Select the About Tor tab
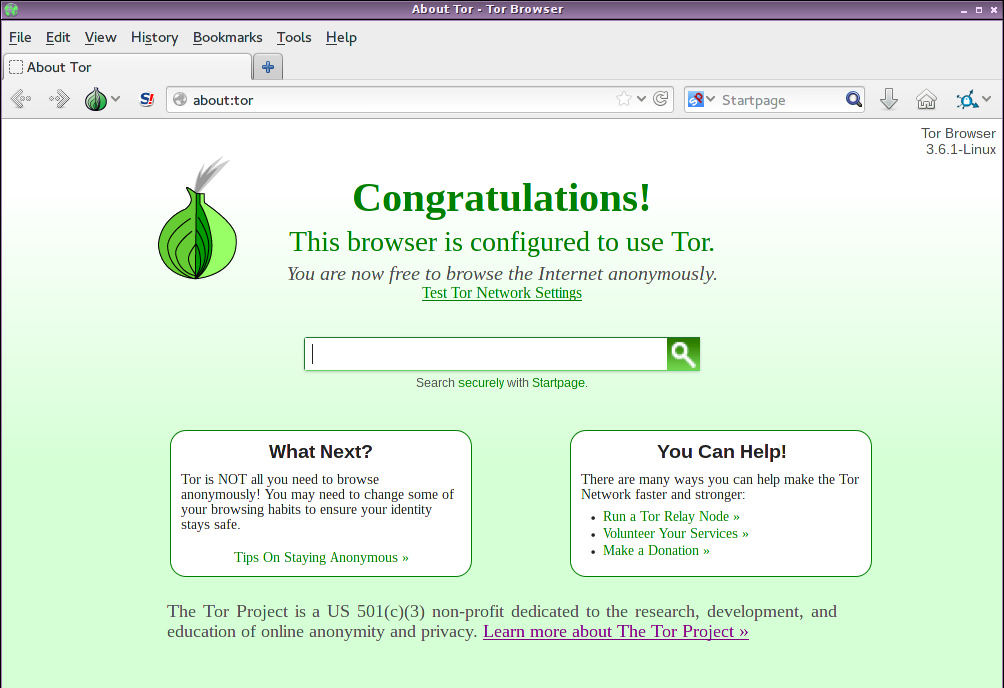The image size is (1004, 688). 127,67
